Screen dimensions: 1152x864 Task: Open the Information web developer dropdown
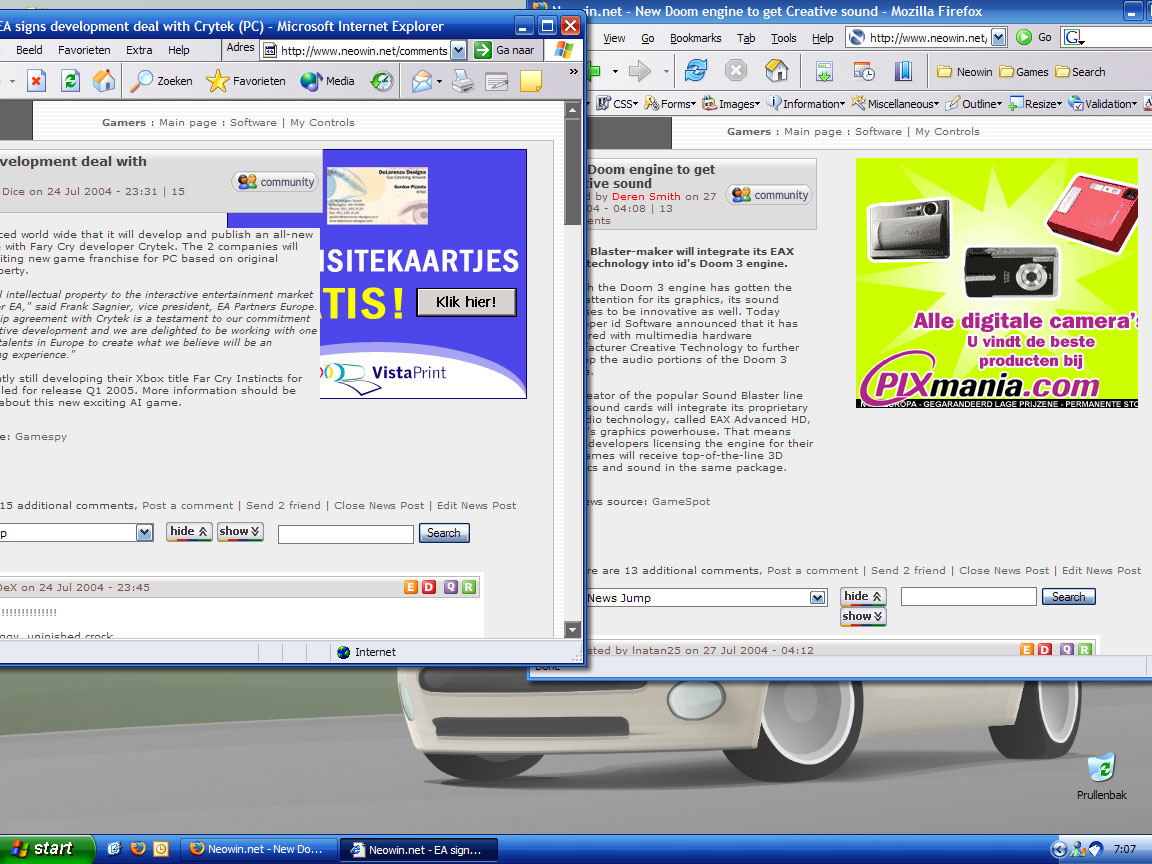[805, 104]
